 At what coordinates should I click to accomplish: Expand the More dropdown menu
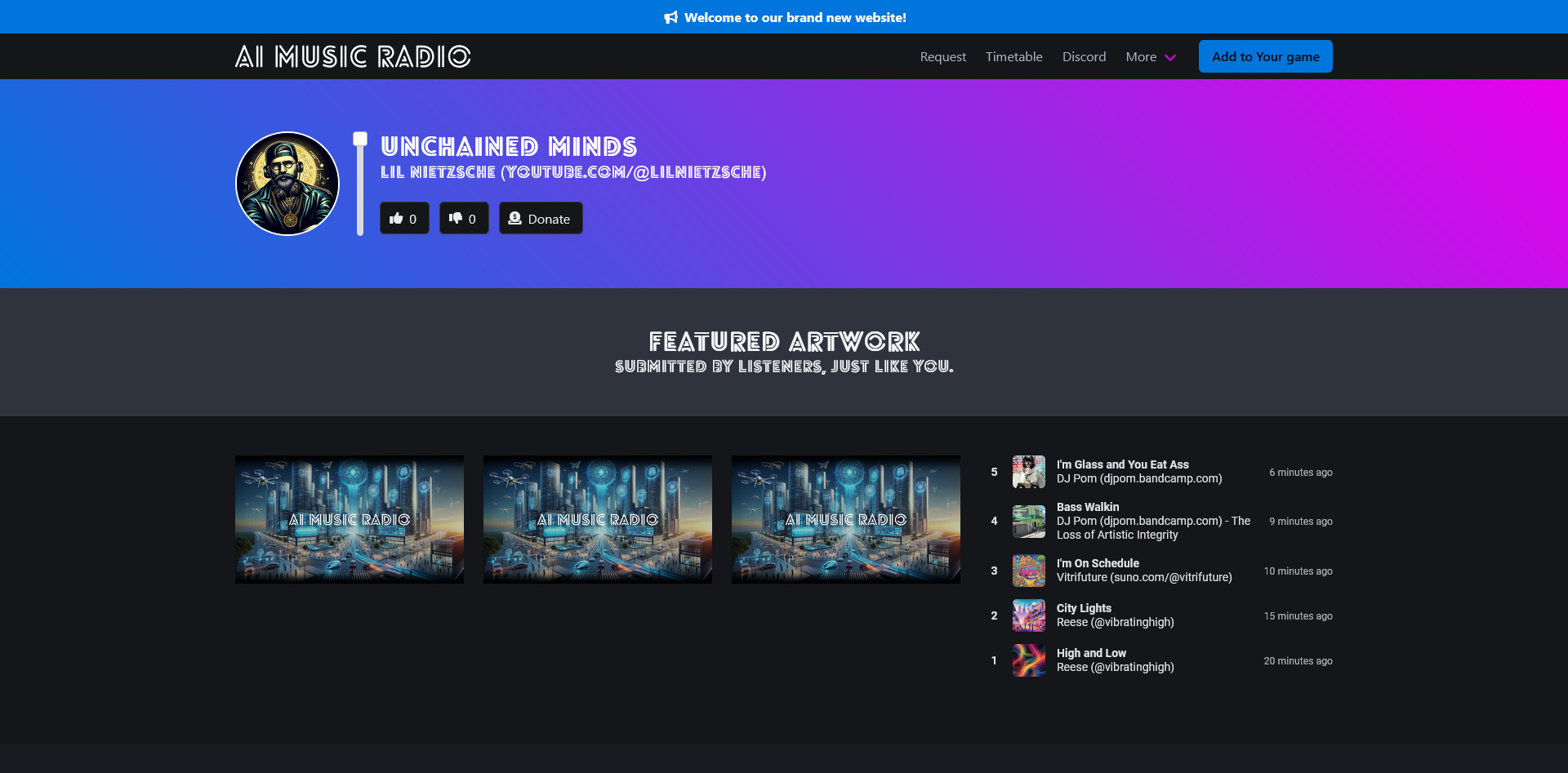[1151, 56]
